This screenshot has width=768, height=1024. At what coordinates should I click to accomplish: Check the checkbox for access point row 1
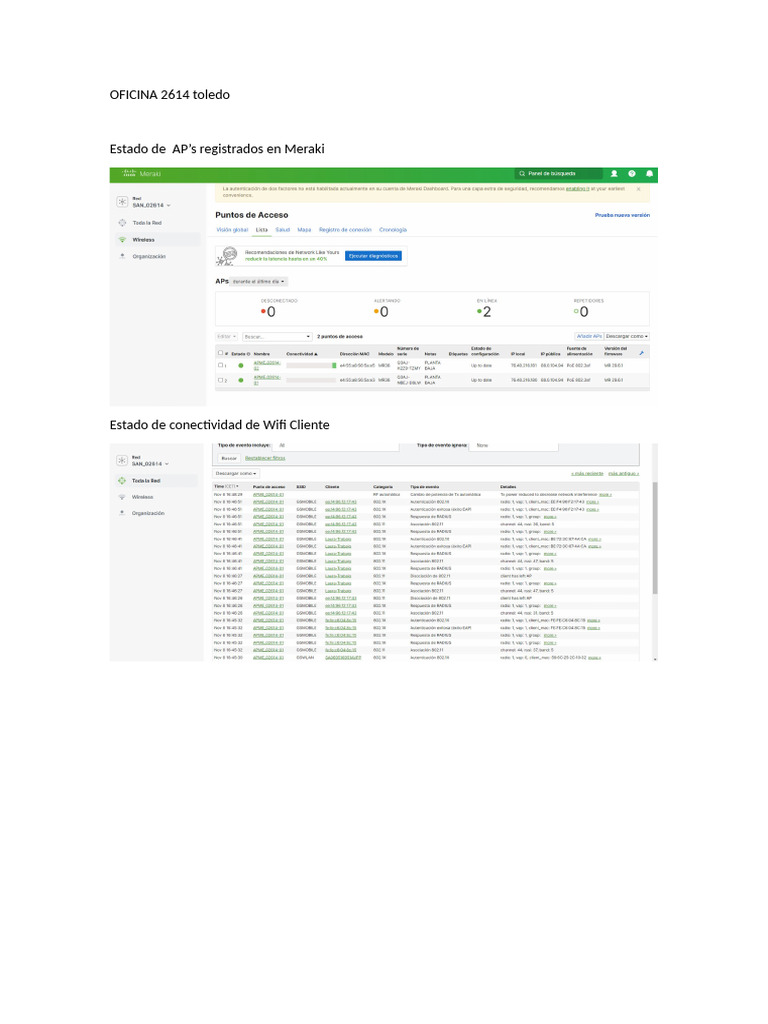pyautogui.click(x=221, y=365)
